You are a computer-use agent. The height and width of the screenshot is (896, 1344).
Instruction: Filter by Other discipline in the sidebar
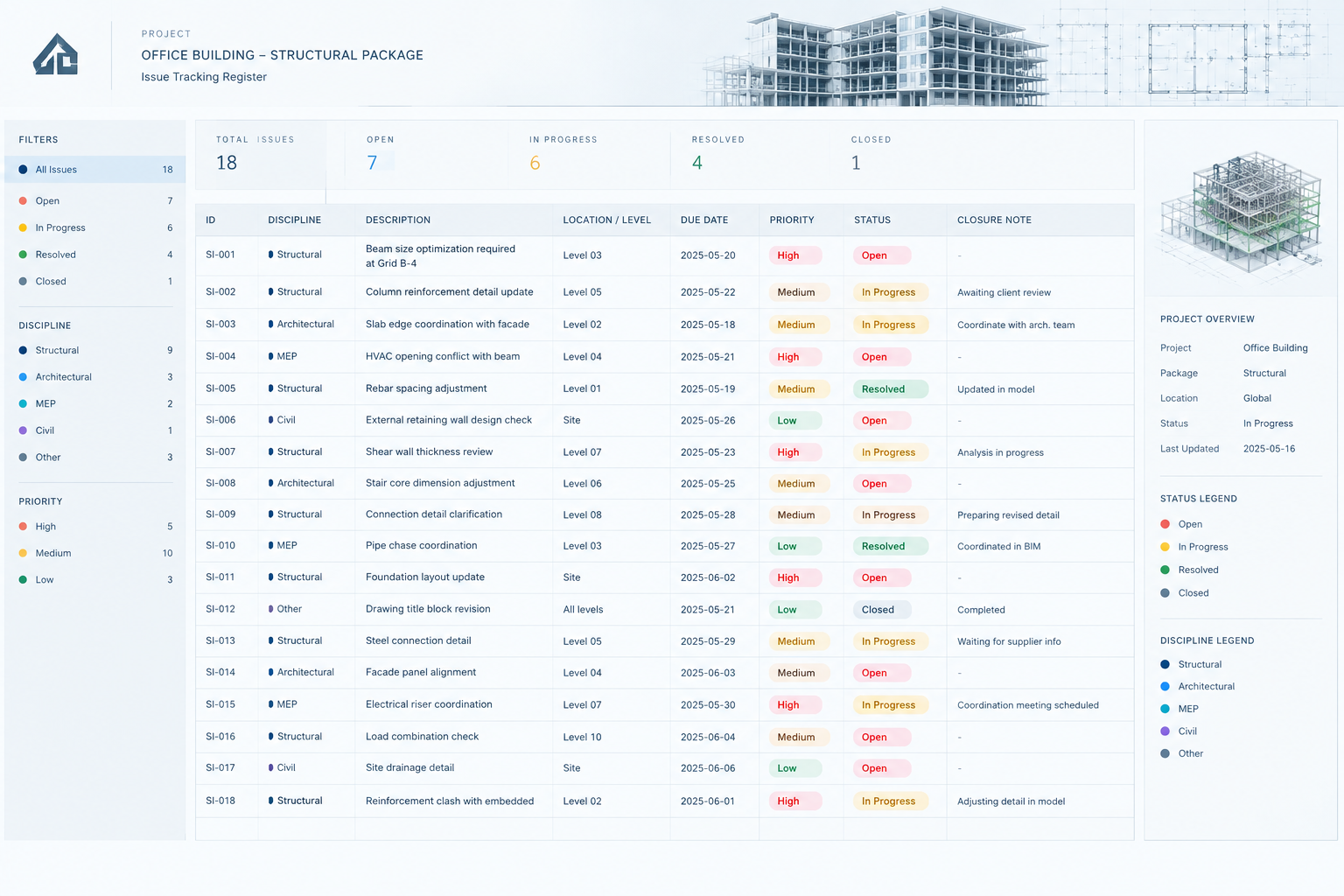coord(94,458)
